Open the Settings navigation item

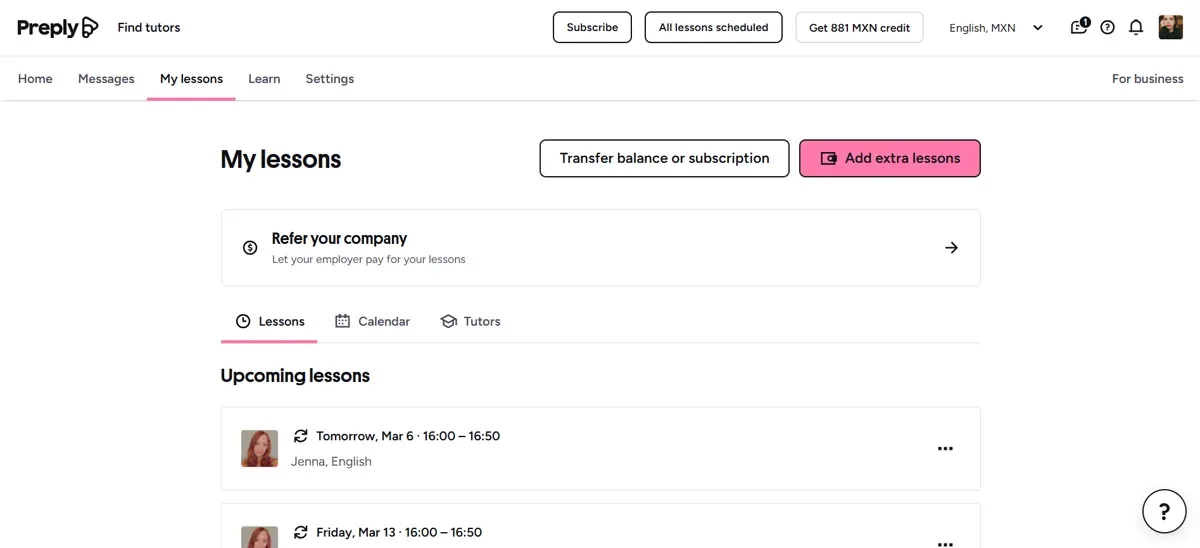coord(329,79)
